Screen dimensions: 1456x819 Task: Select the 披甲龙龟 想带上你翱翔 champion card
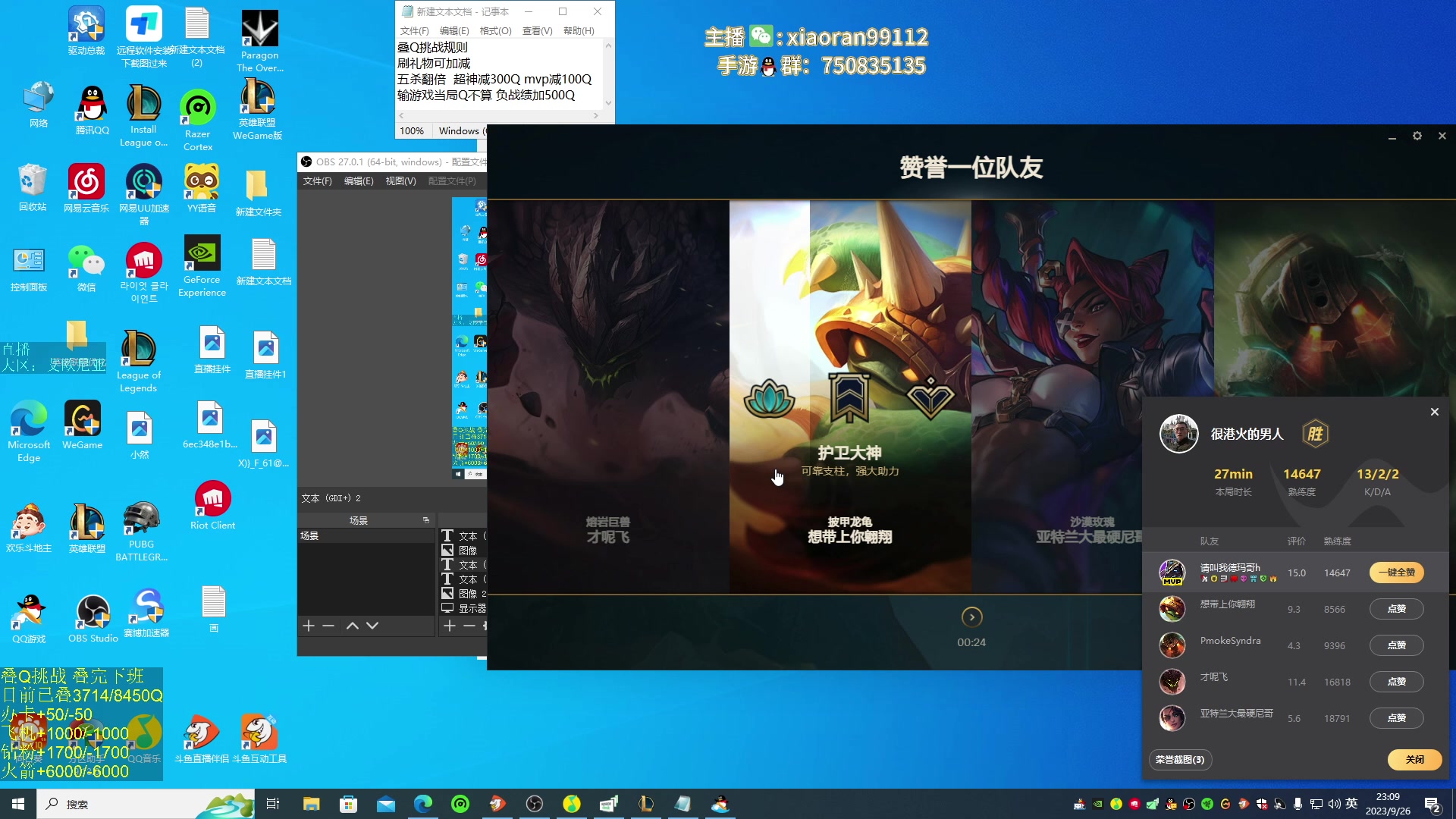pyautogui.click(x=850, y=396)
